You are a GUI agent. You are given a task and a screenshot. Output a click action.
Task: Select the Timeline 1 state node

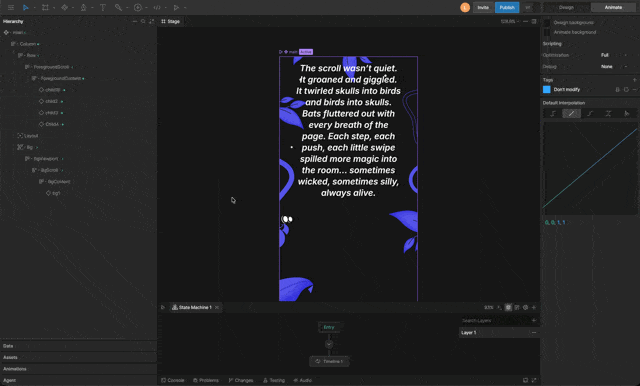[x=329, y=362]
